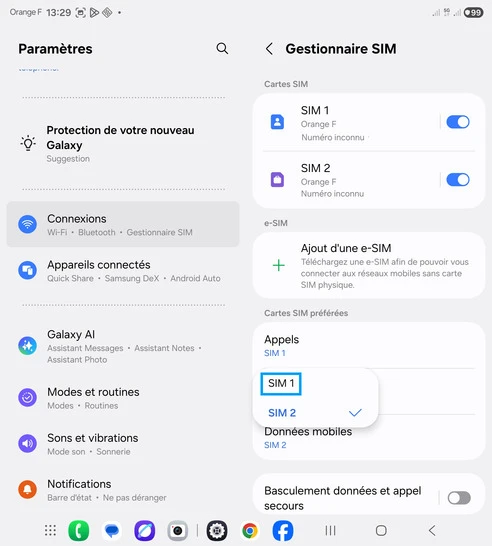
Task: Choose SIM 1 in the popup
Action: tap(281, 384)
